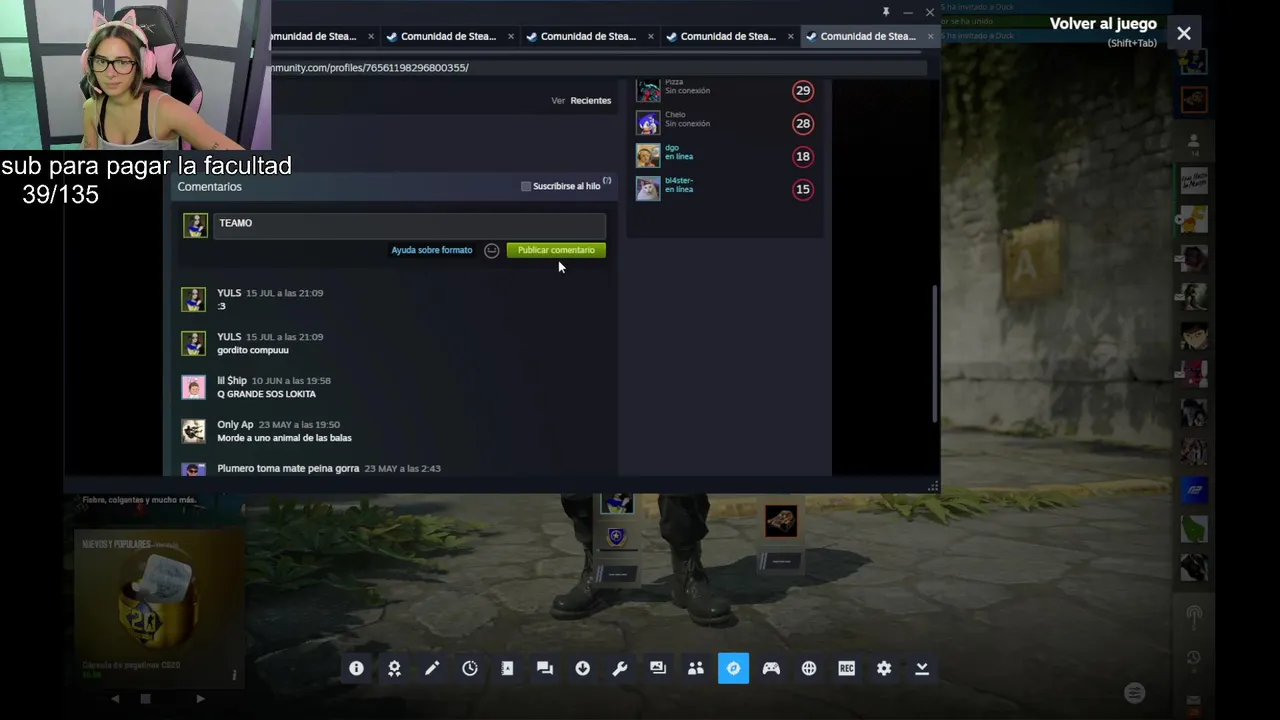Open the screenshots images icon in toolbar

[x=658, y=668]
